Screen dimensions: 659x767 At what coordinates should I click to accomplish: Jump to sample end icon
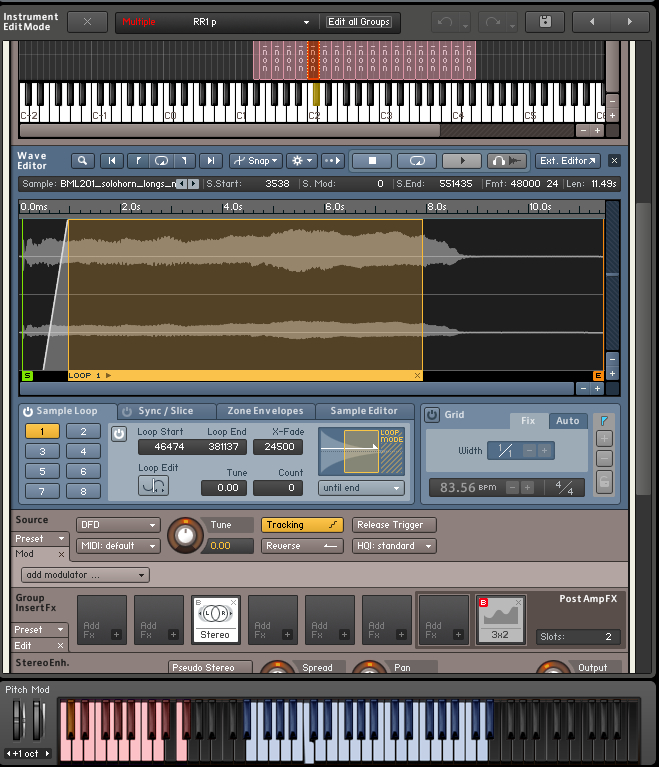211,160
